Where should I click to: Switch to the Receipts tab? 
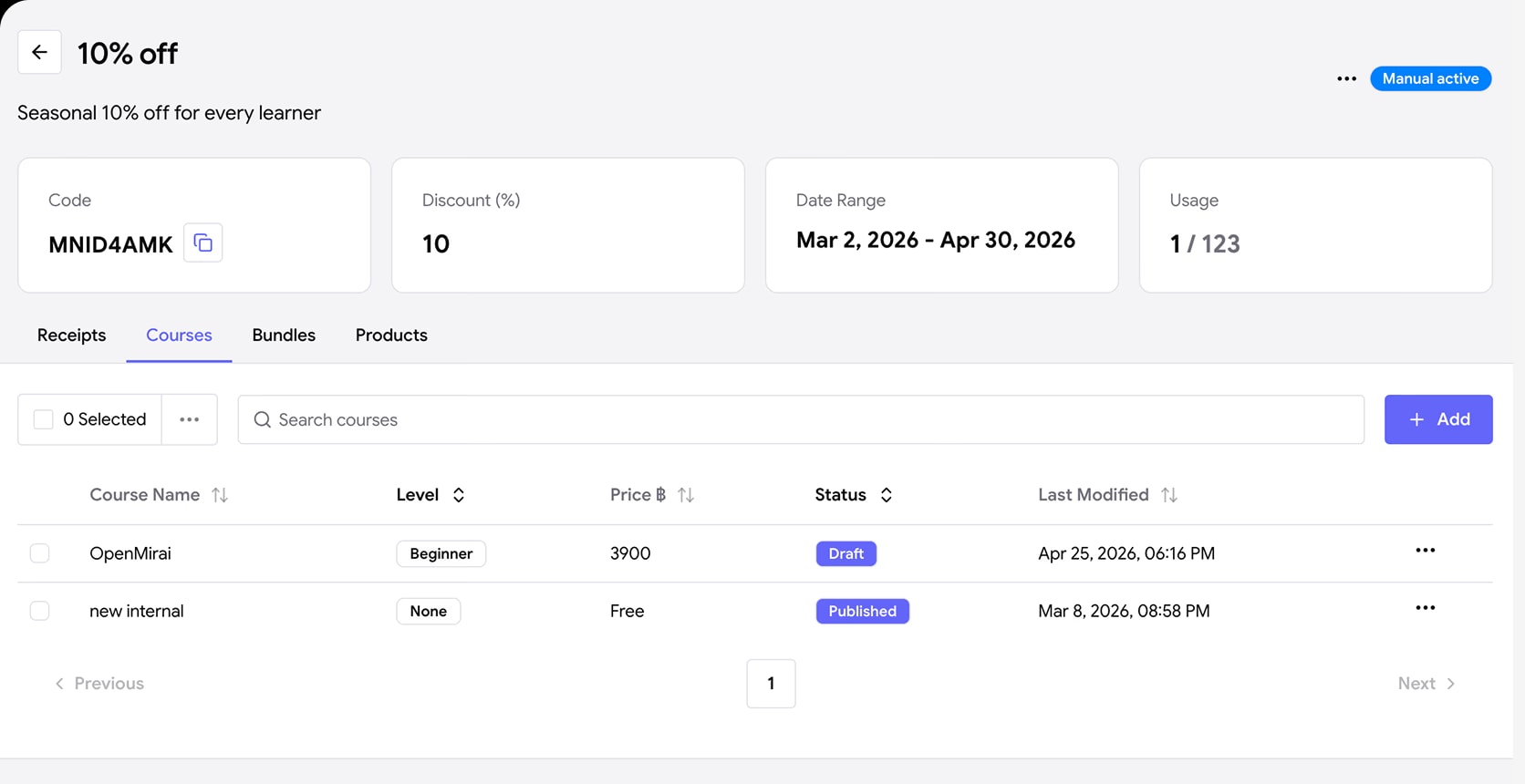[x=71, y=335]
